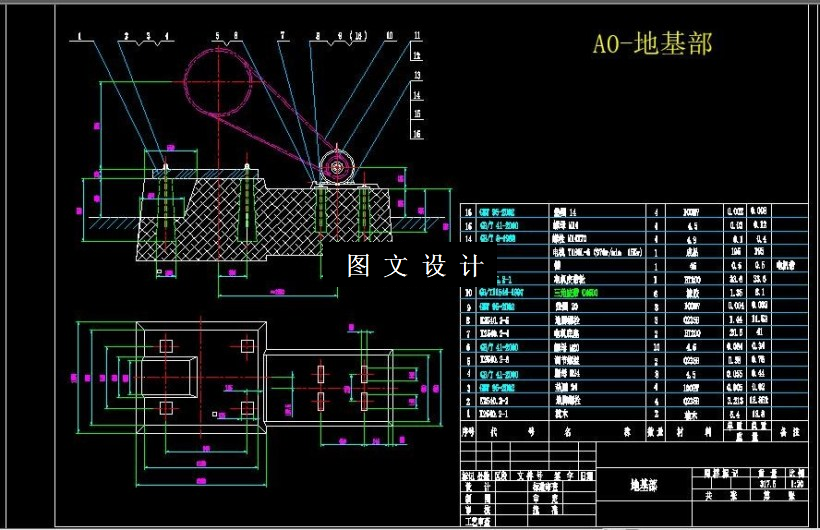Select the large magenta pulley circle
Viewport: 820px width, 530px height.
point(218,81)
